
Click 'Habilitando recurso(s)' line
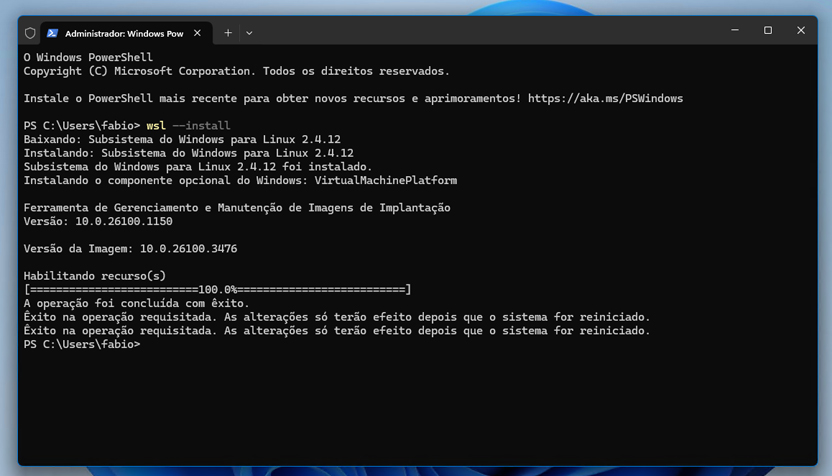[x=95, y=276]
